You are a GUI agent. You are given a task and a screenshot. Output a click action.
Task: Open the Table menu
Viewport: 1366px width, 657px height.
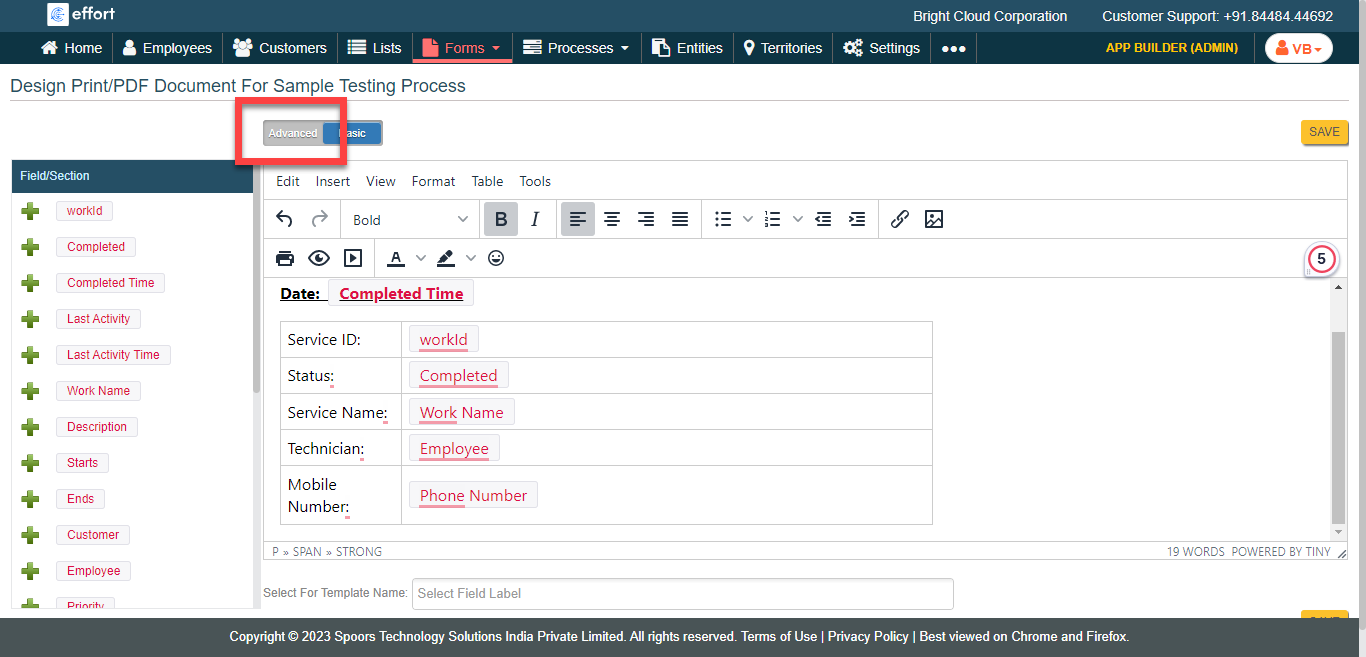pyautogui.click(x=487, y=181)
